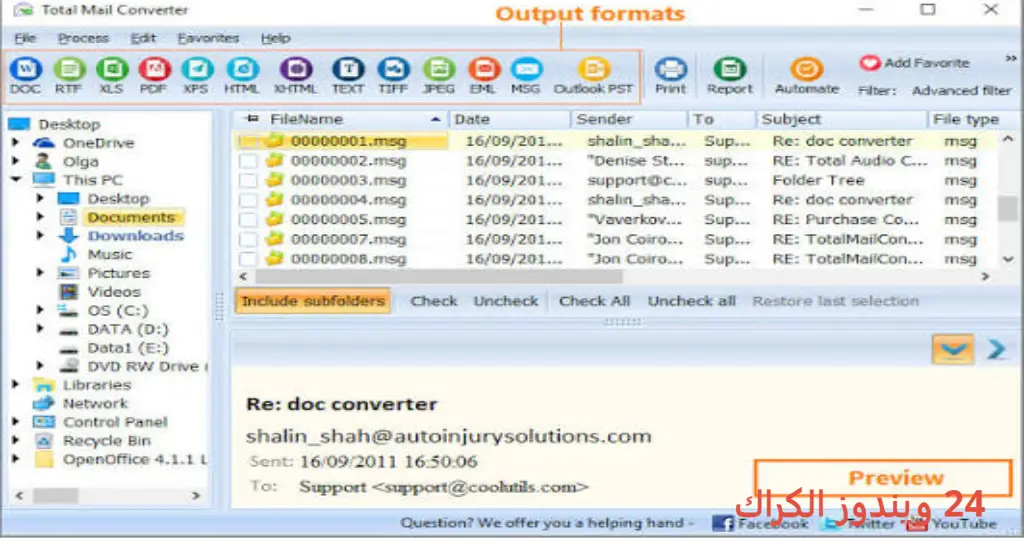
Task: Convert to XPS format
Action: [197, 76]
